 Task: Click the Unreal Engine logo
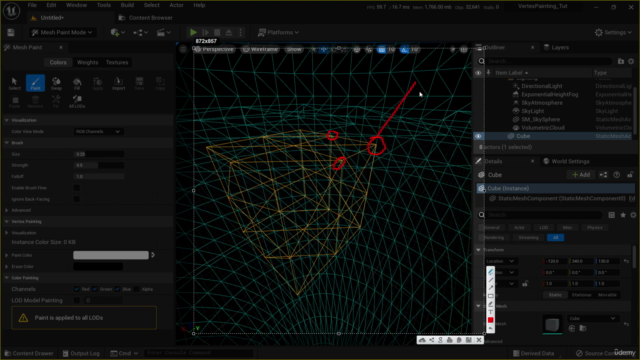click(11, 11)
